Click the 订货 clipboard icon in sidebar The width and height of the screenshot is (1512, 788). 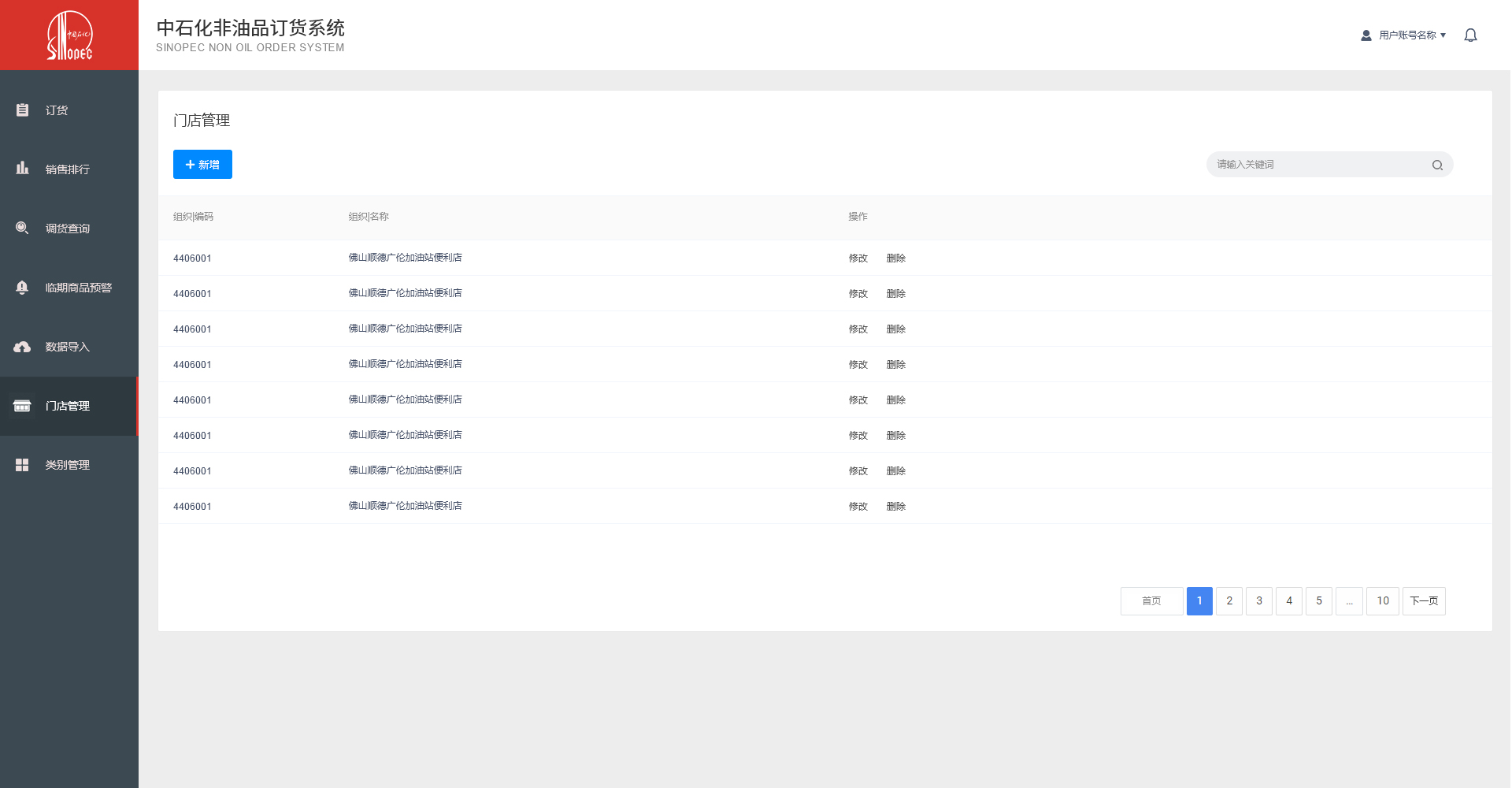22,110
